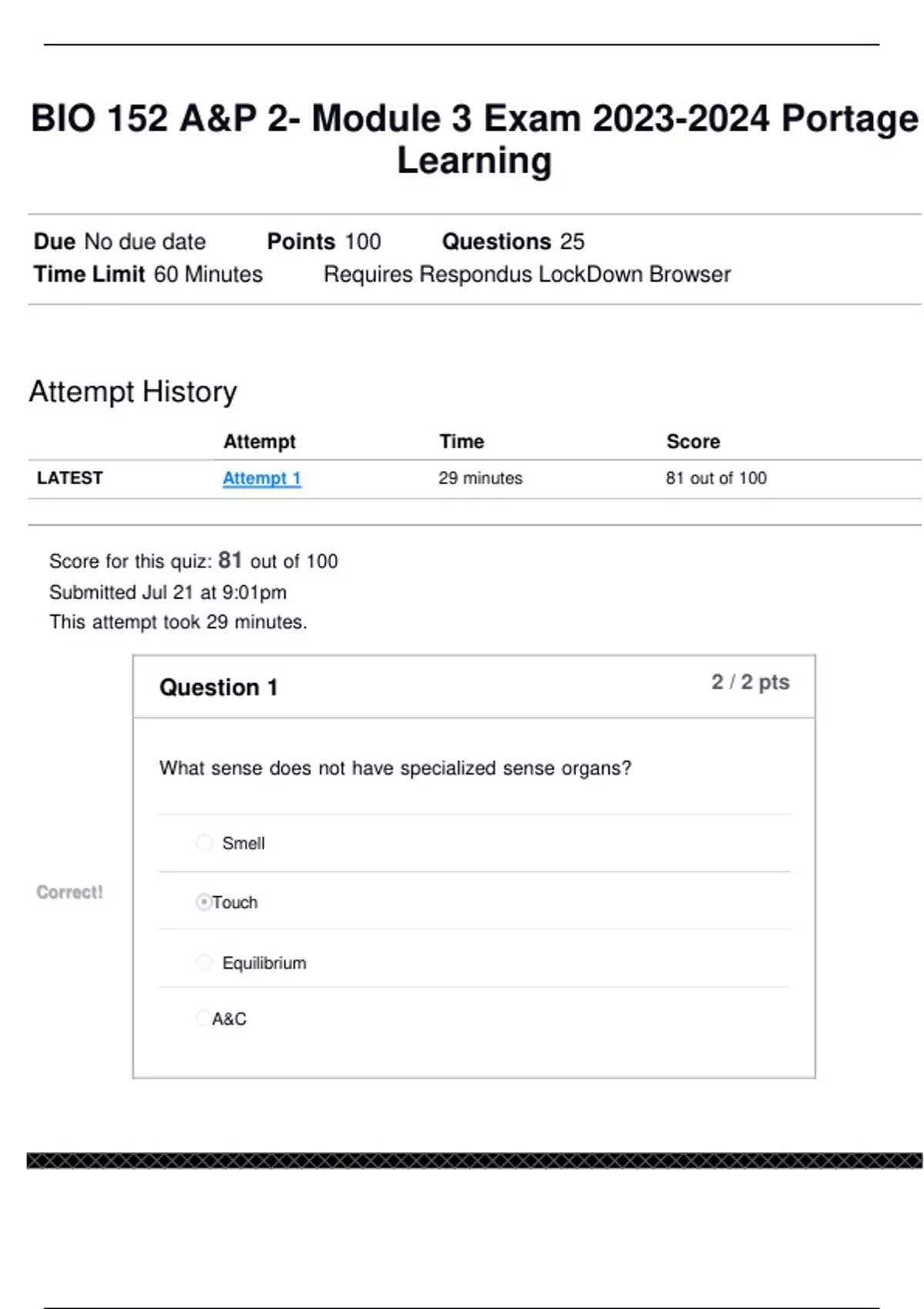Viewport: 924px width, 1309px height.
Task: Click the Score column header
Action: tap(693, 441)
